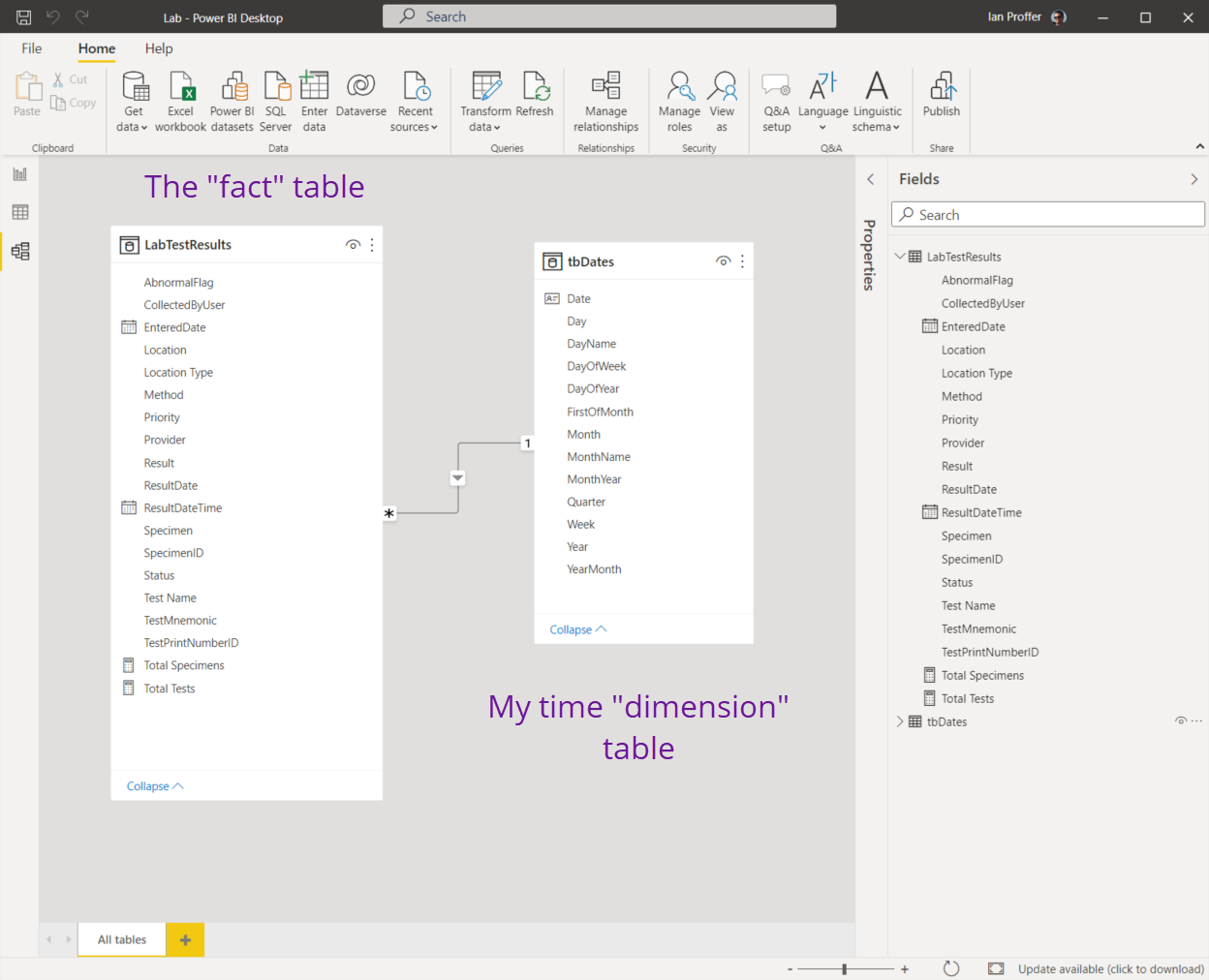Click the Paste clipboard icon
The height and width of the screenshot is (980, 1209).
(27, 94)
